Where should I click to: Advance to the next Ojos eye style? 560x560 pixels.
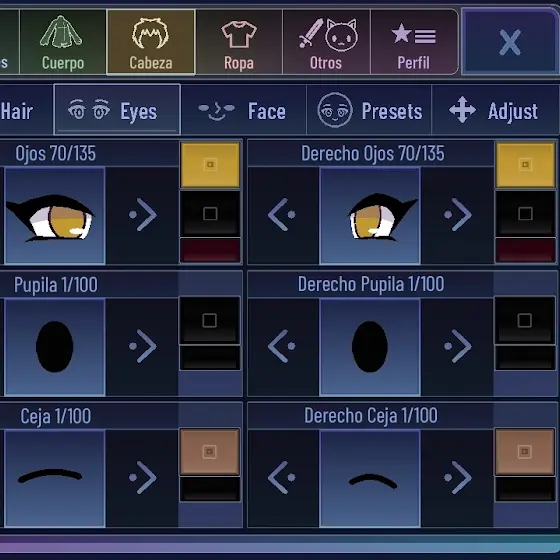pyautogui.click(x=142, y=215)
